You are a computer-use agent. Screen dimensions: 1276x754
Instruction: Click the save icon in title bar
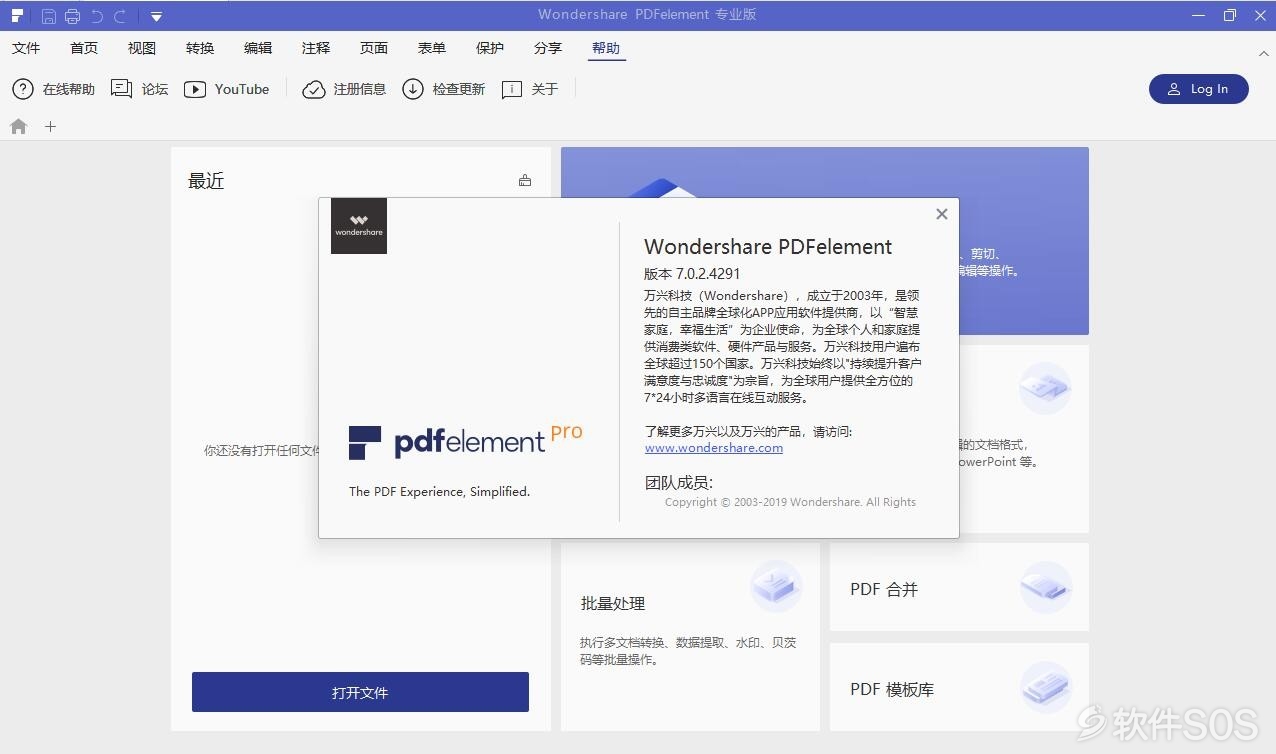[x=49, y=16]
